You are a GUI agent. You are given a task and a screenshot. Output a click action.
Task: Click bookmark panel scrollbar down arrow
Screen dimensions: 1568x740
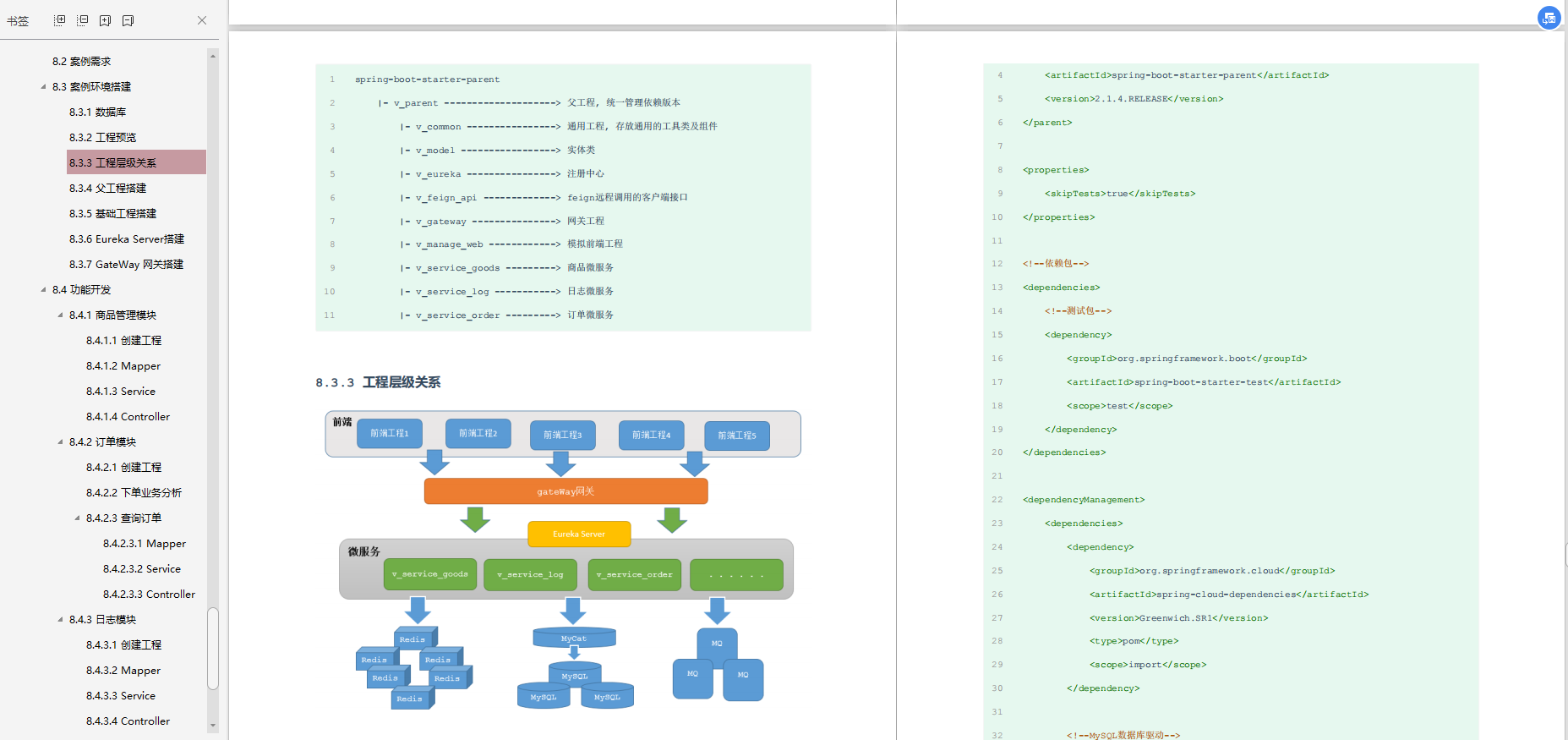click(x=213, y=725)
